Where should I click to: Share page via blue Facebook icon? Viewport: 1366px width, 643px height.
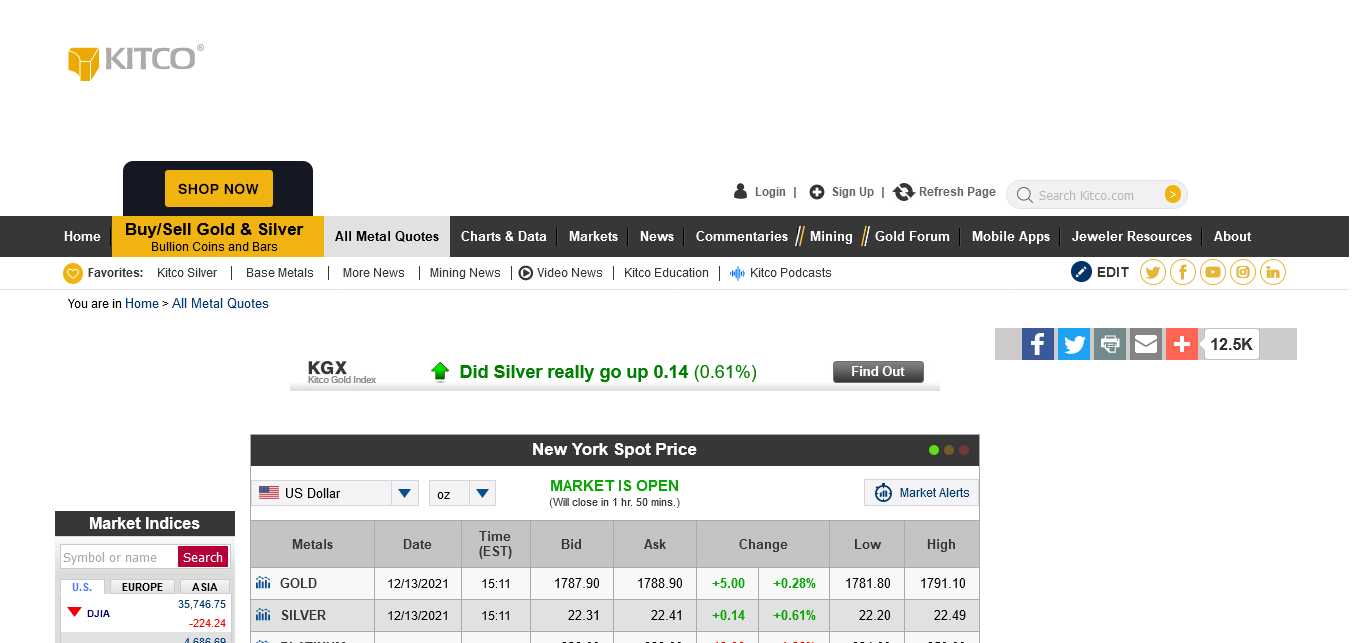pyautogui.click(x=1038, y=344)
